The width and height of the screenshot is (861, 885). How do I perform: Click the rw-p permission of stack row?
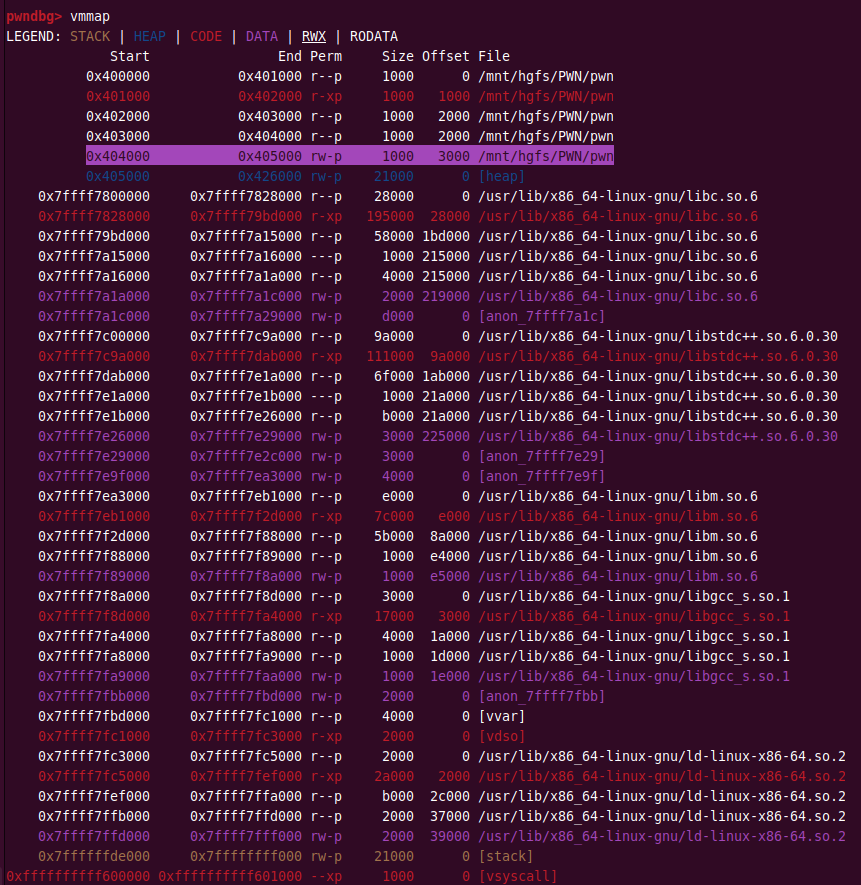pyautogui.click(x=326, y=856)
